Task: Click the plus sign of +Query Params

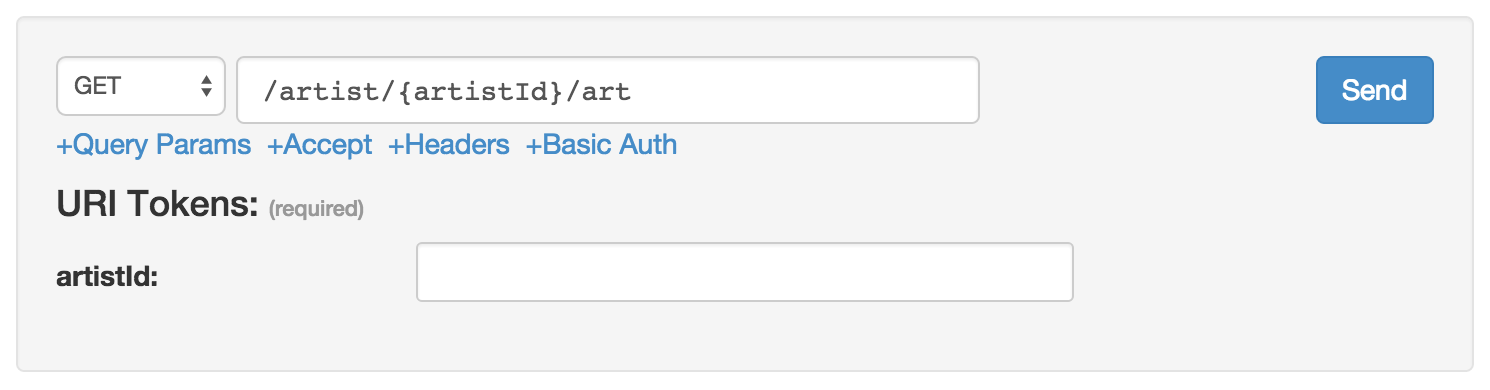Action: pyautogui.click(x=65, y=146)
